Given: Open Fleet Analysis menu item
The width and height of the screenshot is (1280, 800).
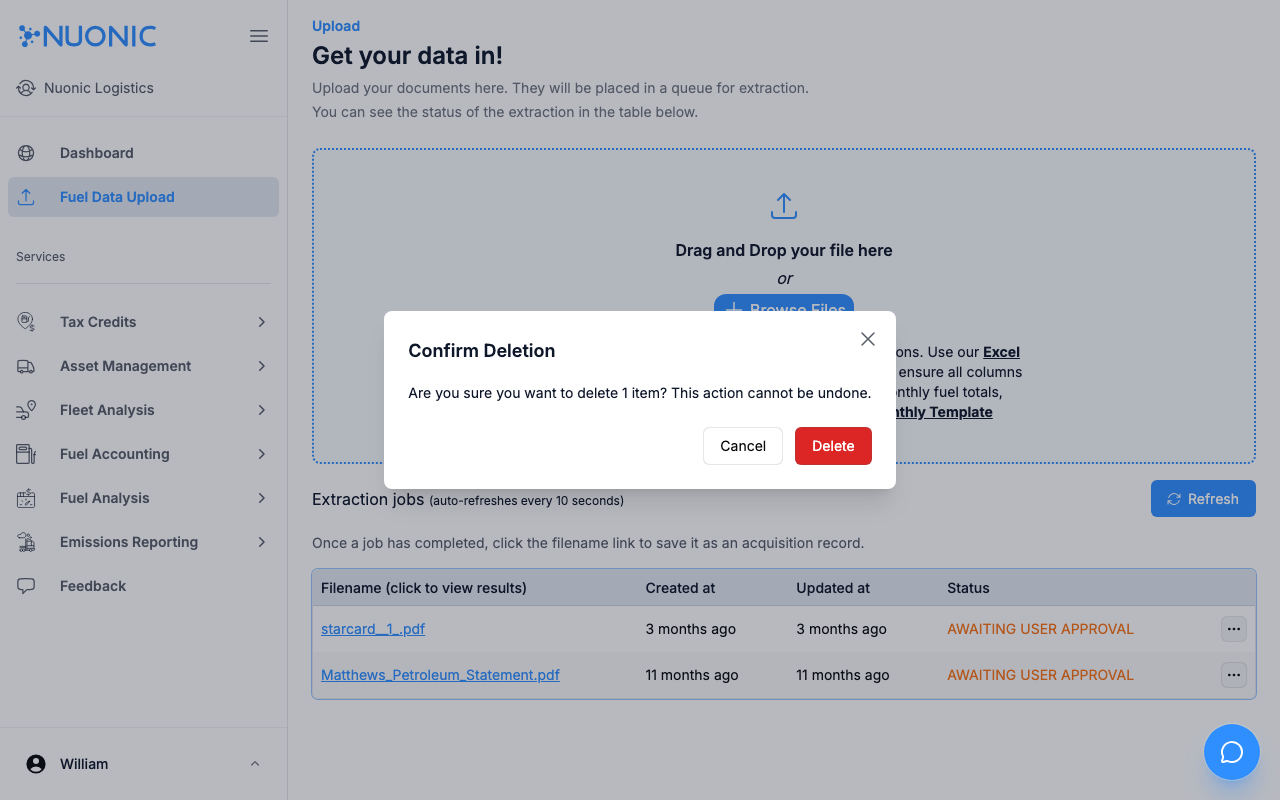Looking at the screenshot, I should click(143, 410).
